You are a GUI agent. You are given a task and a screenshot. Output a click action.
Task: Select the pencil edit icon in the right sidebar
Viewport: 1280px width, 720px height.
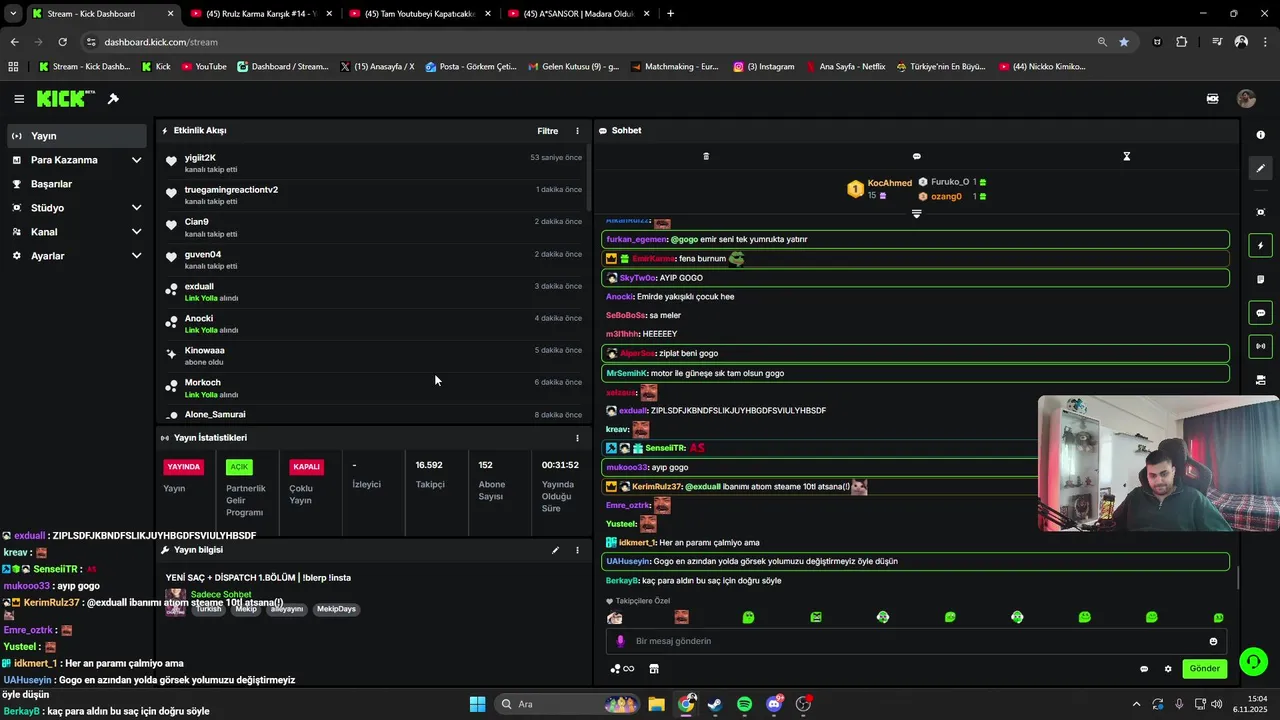click(x=1261, y=168)
